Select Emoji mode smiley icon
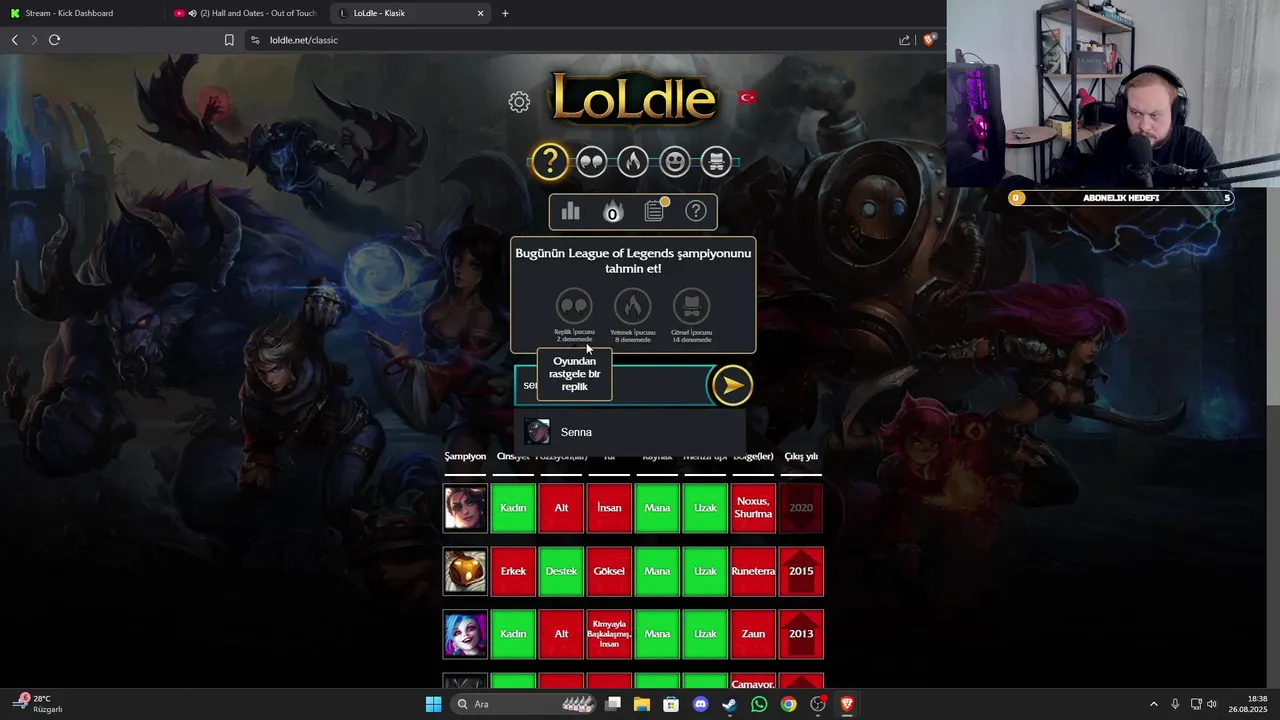 pos(675,161)
